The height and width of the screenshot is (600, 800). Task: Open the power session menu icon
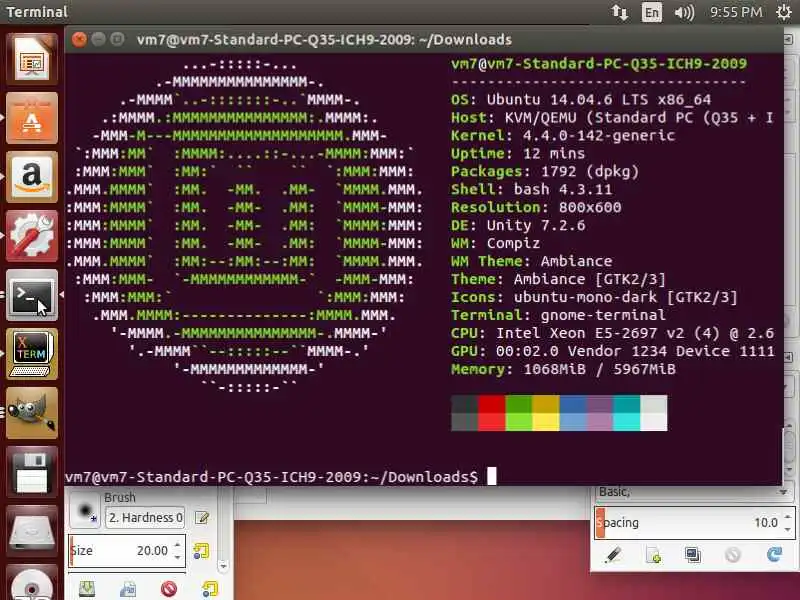[784, 12]
